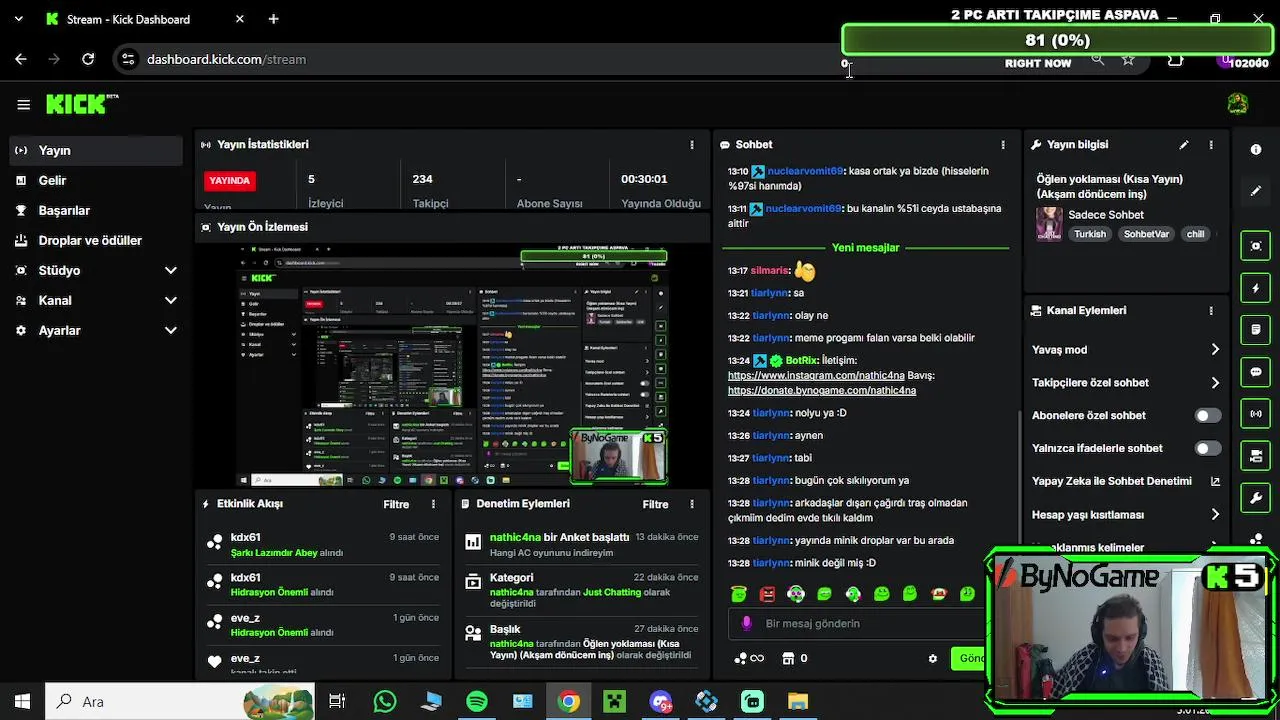Open Etkinlik Akışı three-dot menu
1280x720 pixels.
pyautogui.click(x=433, y=504)
